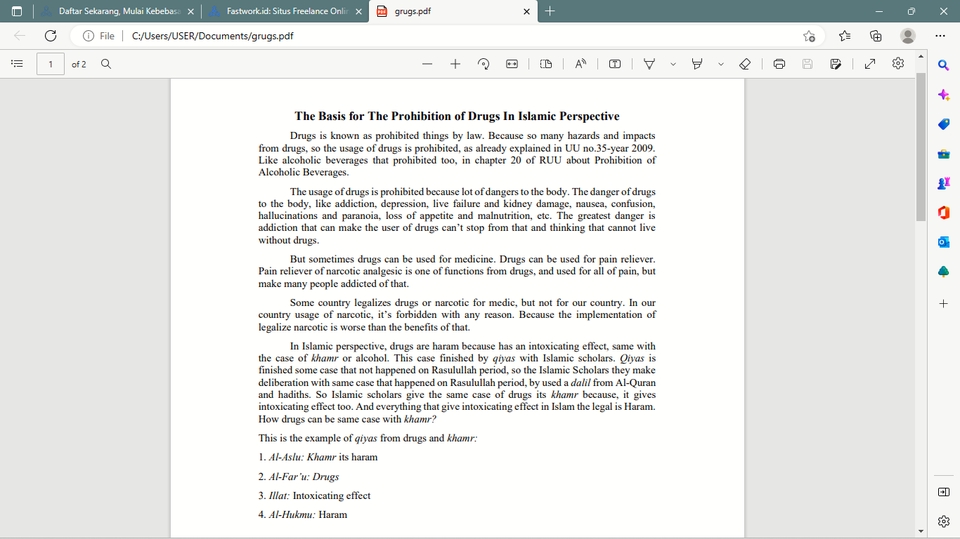Show the PDF table of contents

17,64
